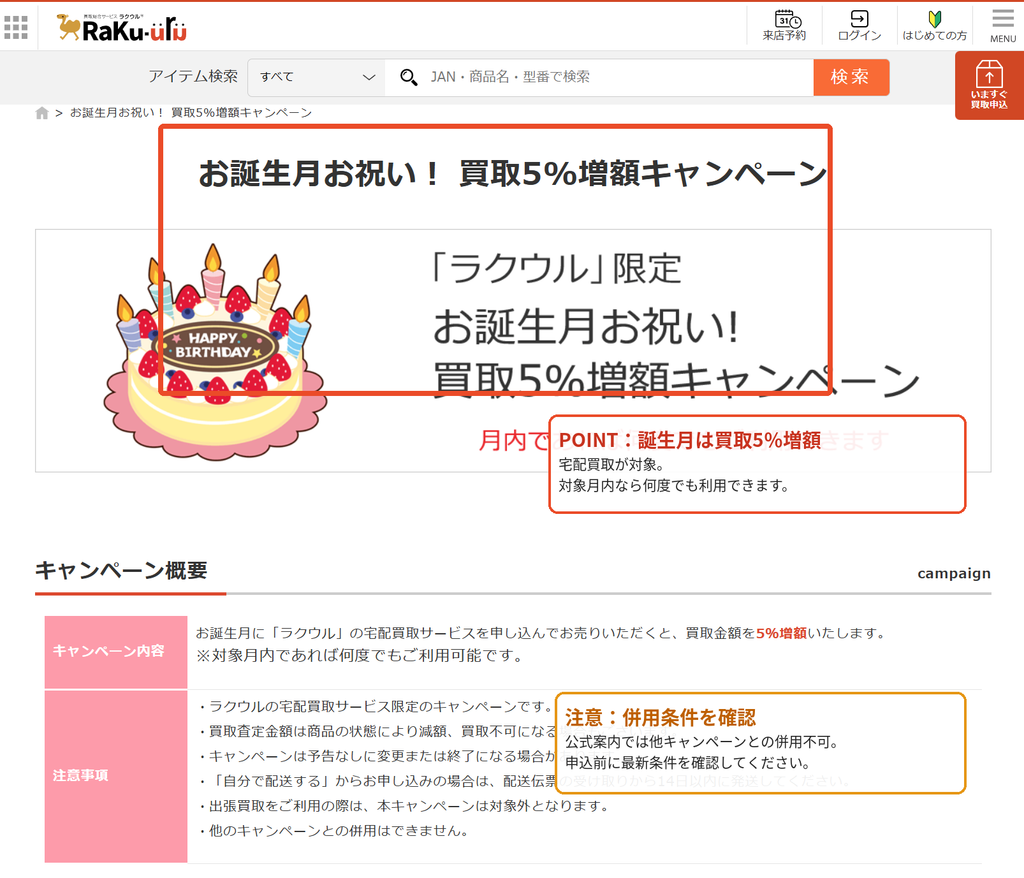1024x878 pixels.
Task: Click the ※対象月内であれば何度でも line
Action: pyautogui.click(x=360, y=655)
